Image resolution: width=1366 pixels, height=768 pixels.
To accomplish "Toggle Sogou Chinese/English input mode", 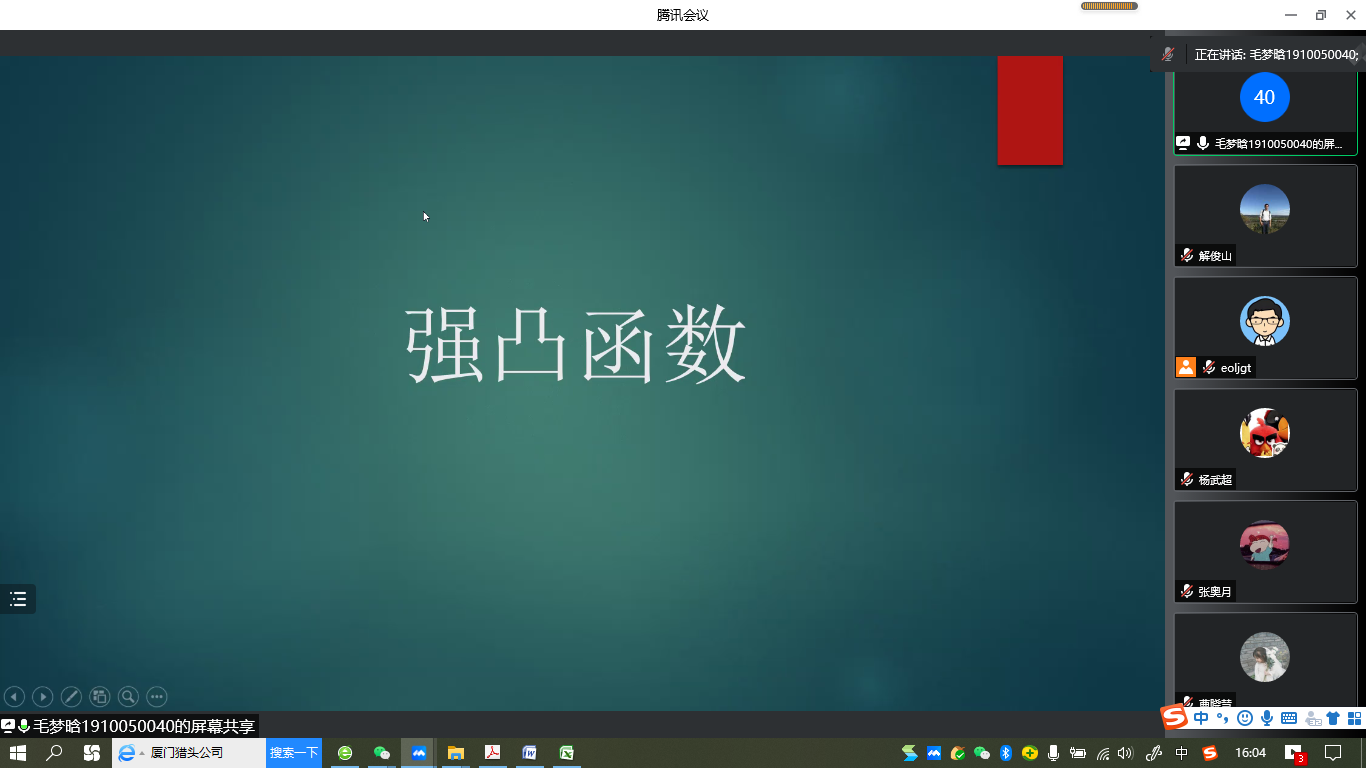I will (1201, 718).
